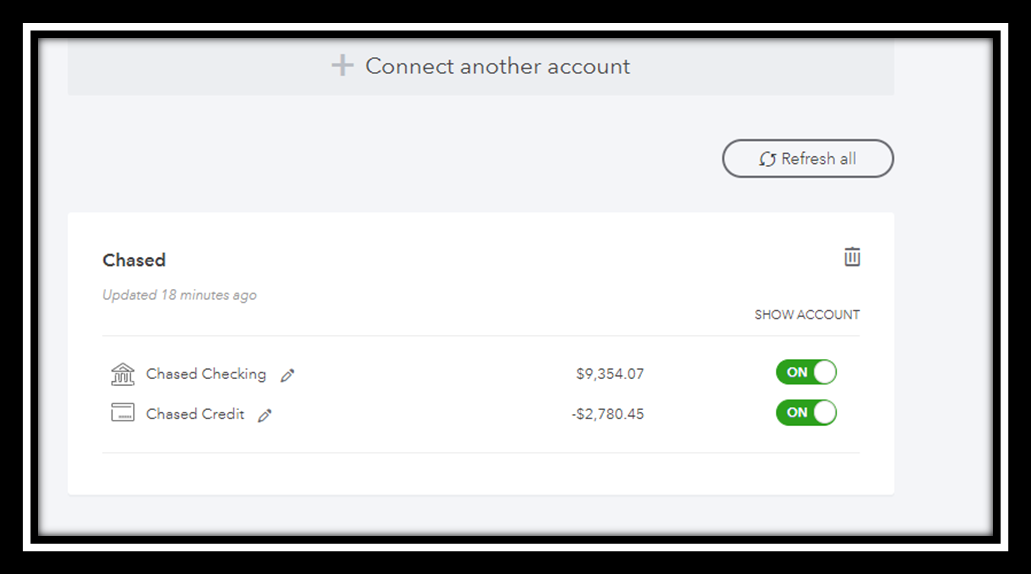
Task: Click the credit card icon for Chased Credit
Action: coord(123,413)
